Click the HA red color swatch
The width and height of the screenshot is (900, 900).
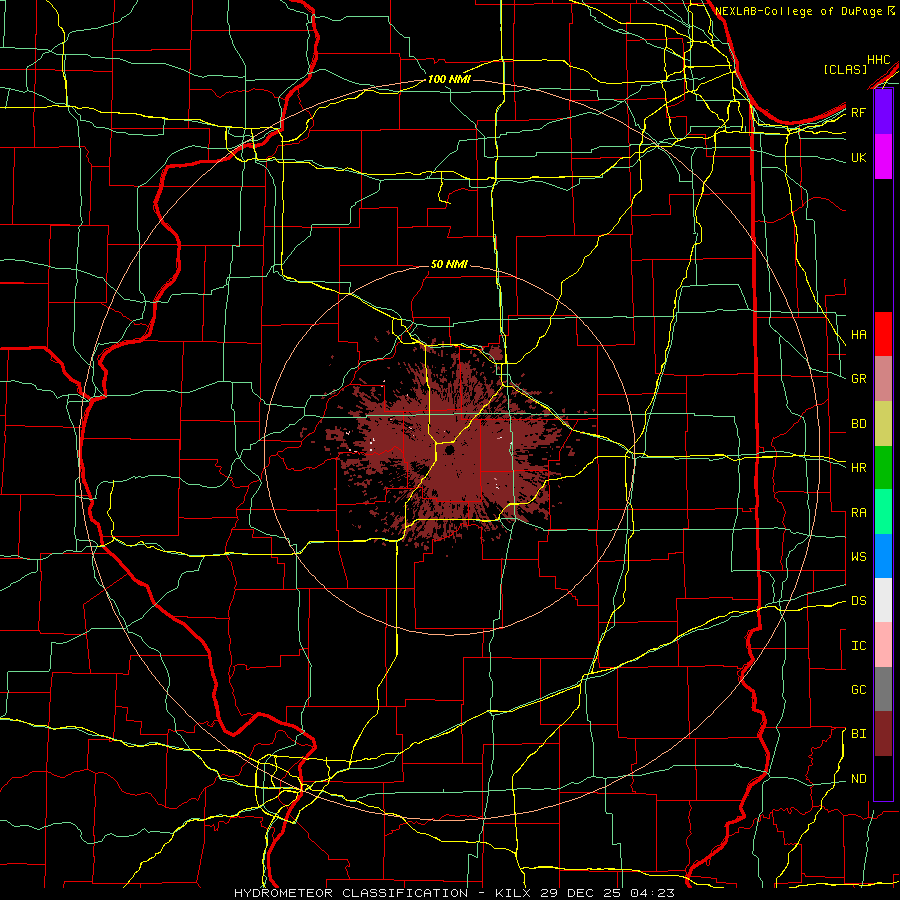pyautogui.click(x=883, y=334)
